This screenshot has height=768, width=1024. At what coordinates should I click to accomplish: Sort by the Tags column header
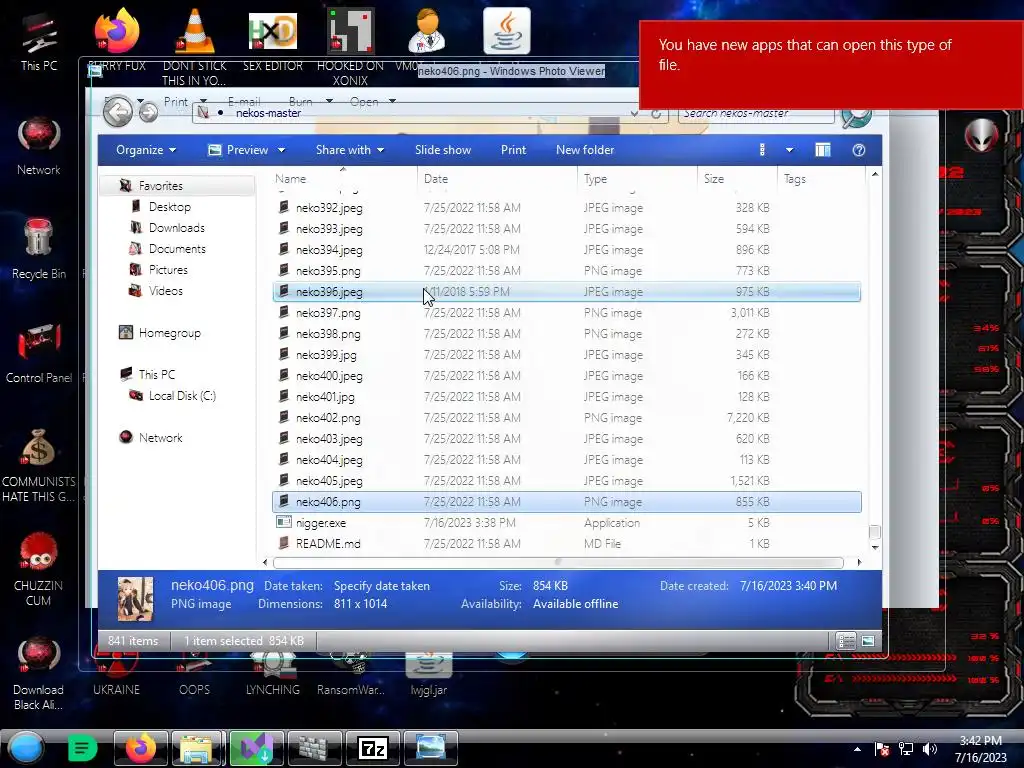point(821,178)
